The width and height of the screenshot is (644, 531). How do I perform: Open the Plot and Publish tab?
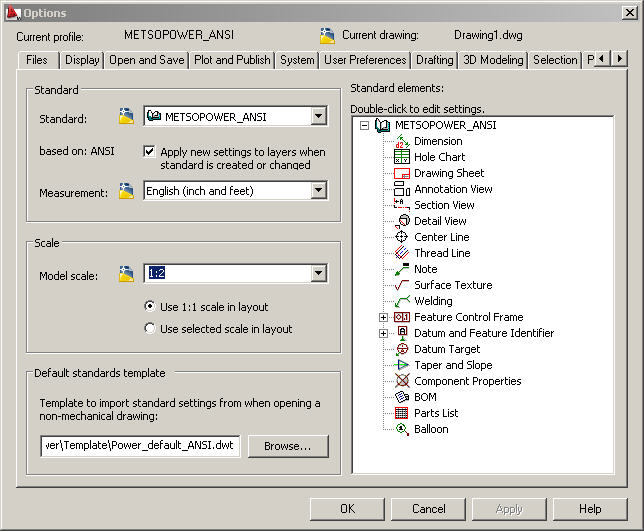[232, 60]
